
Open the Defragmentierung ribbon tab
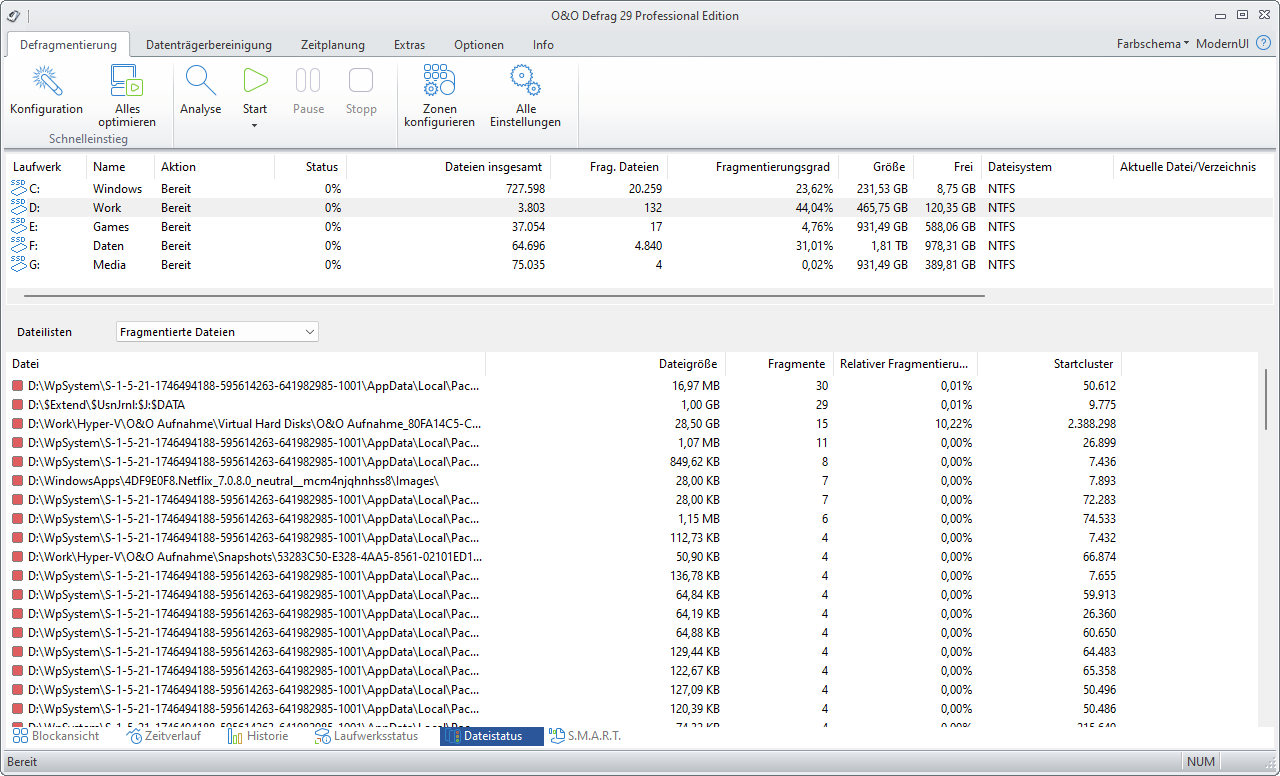(x=68, y=45)
